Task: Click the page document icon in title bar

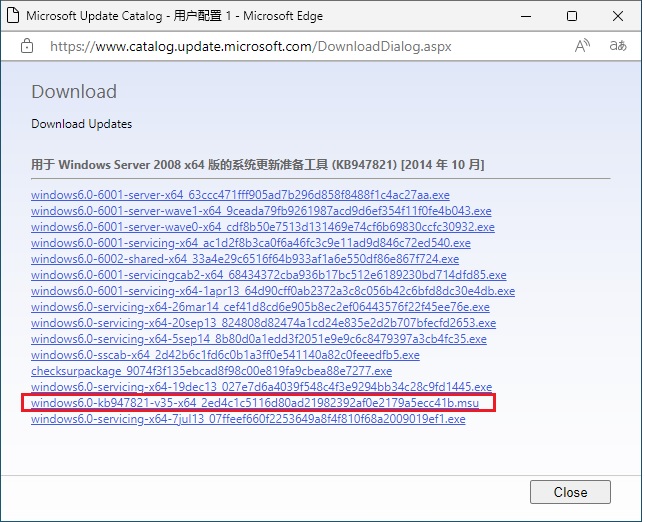Action: pyautogui.click(x=13, y=16)
